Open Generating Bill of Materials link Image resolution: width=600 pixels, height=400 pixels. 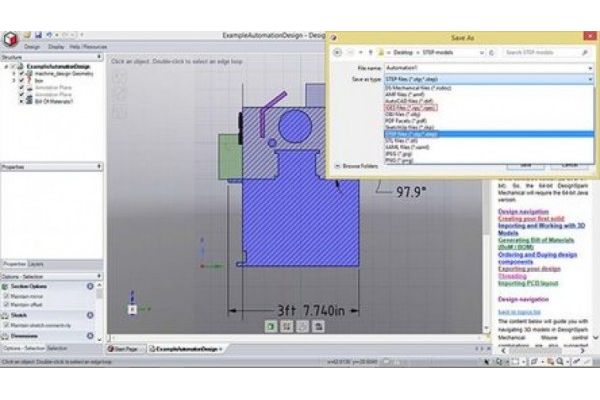[536, 244]
